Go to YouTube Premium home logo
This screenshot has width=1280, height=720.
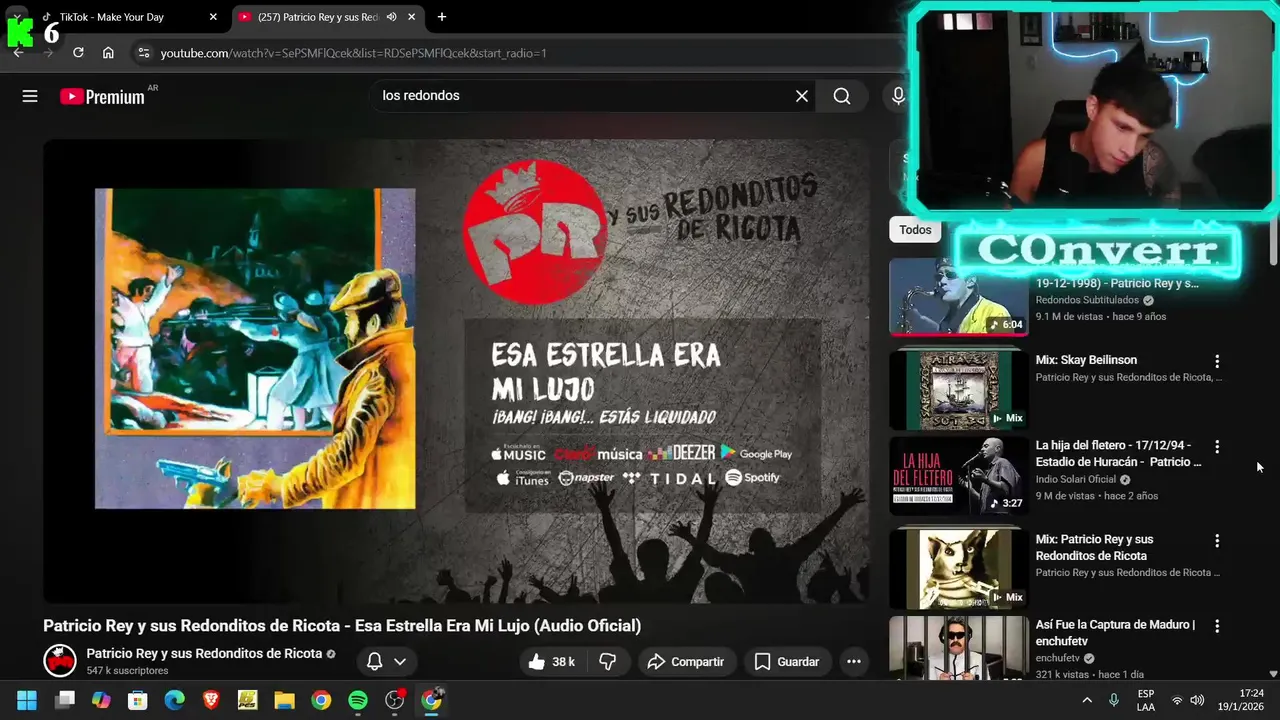click(x=102, y=97)
